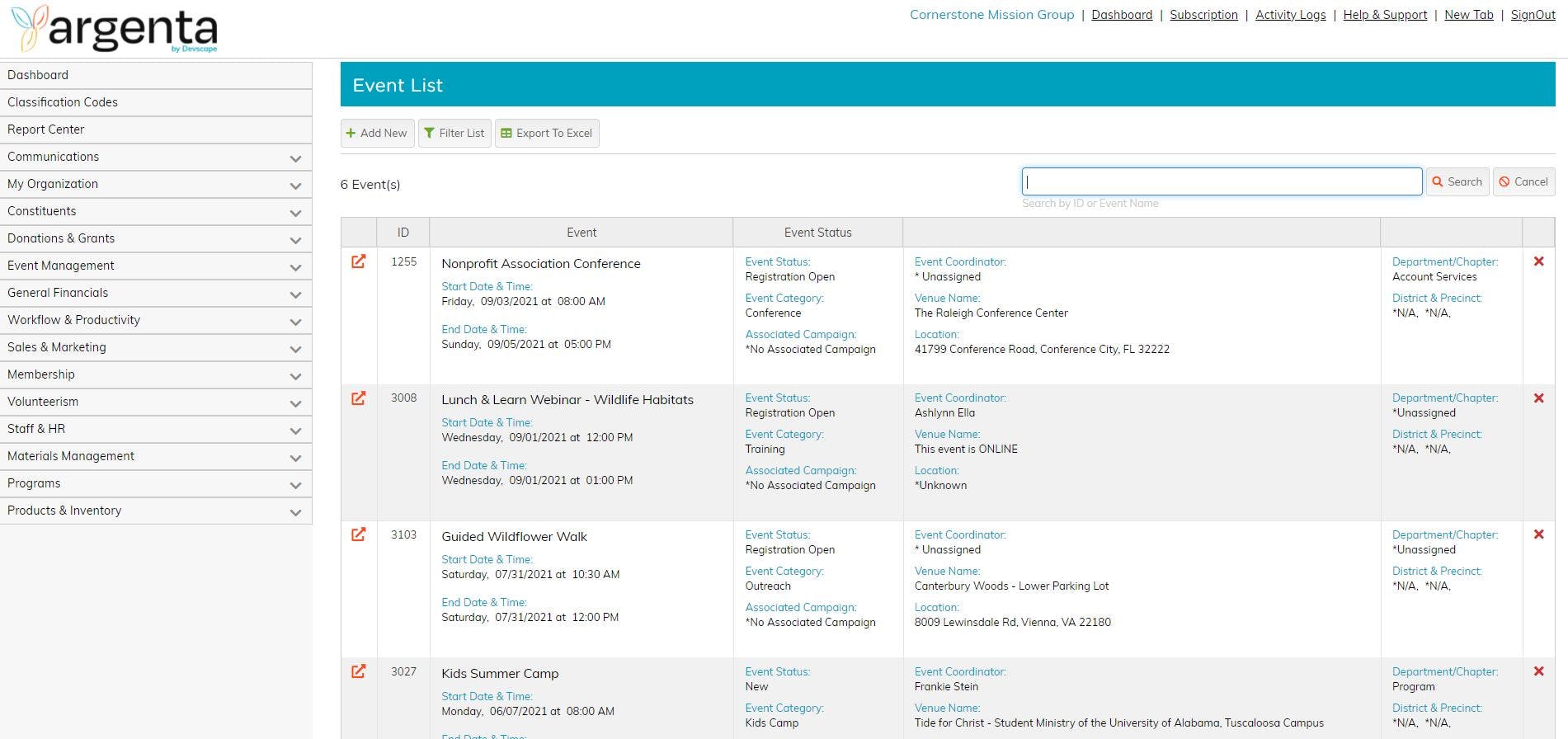Delete event 3008 with red X
This screenshot has width=1568, height=739.
[1538, 398]
